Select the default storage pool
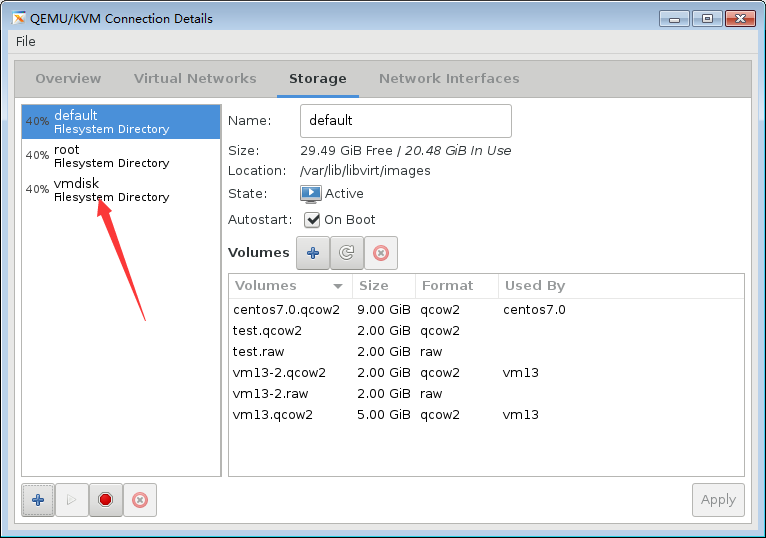 coord(121,122)
